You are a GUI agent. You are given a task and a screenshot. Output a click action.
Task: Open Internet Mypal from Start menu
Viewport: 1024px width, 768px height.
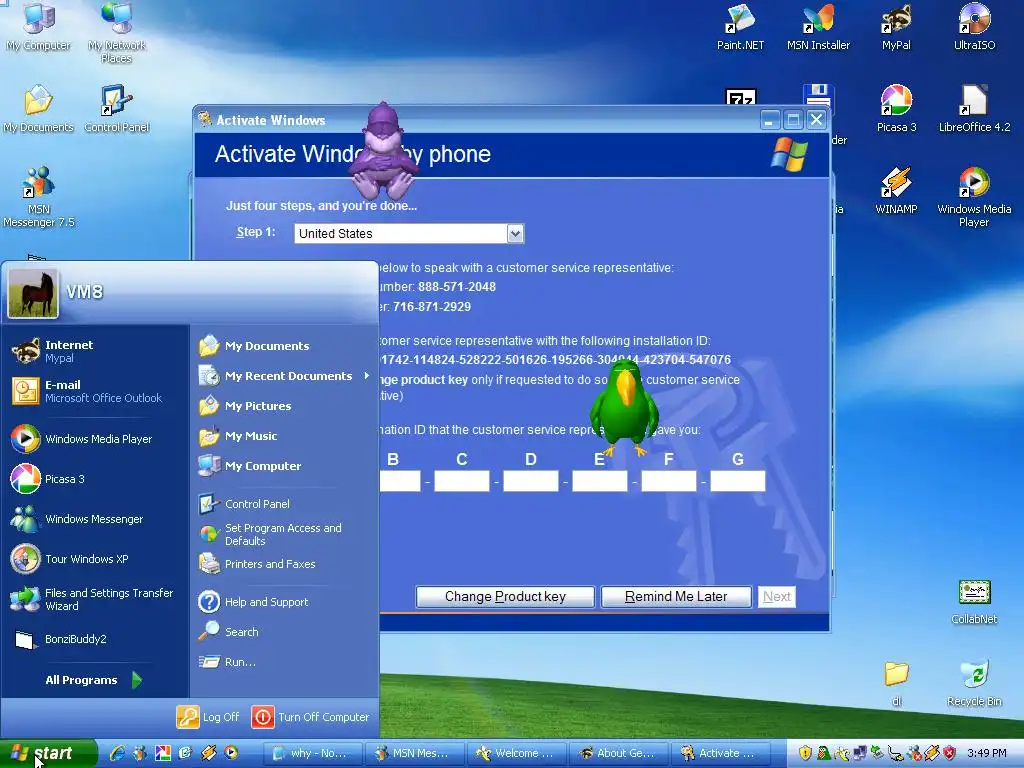95,351
